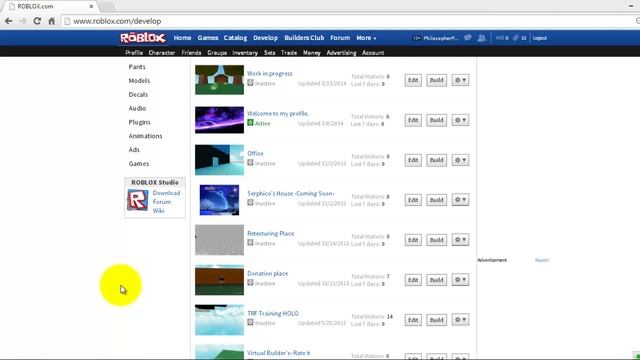Open the Donation place title link

267,273
